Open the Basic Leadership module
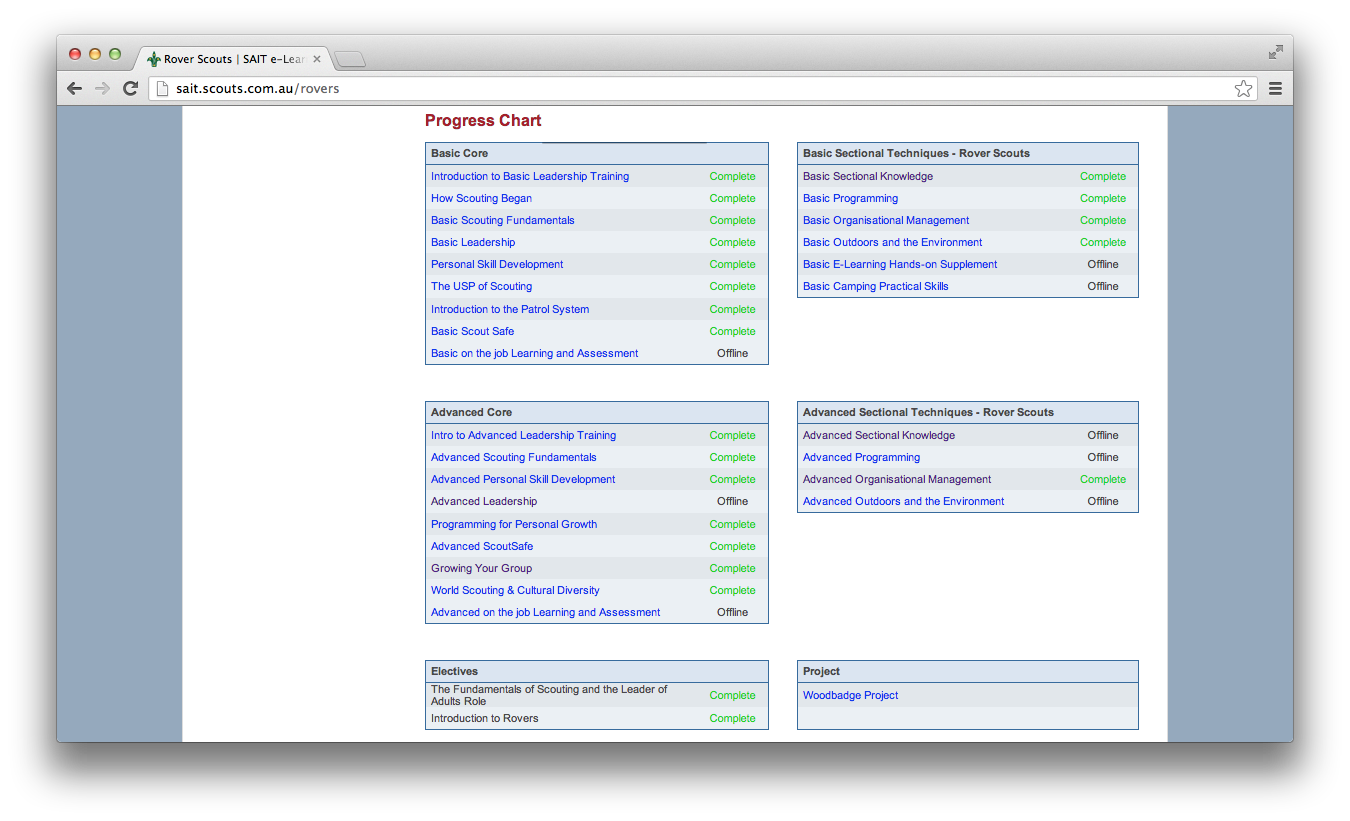Image resolution: width=1350 pixels, height=821 pixels. click(473, 242)
